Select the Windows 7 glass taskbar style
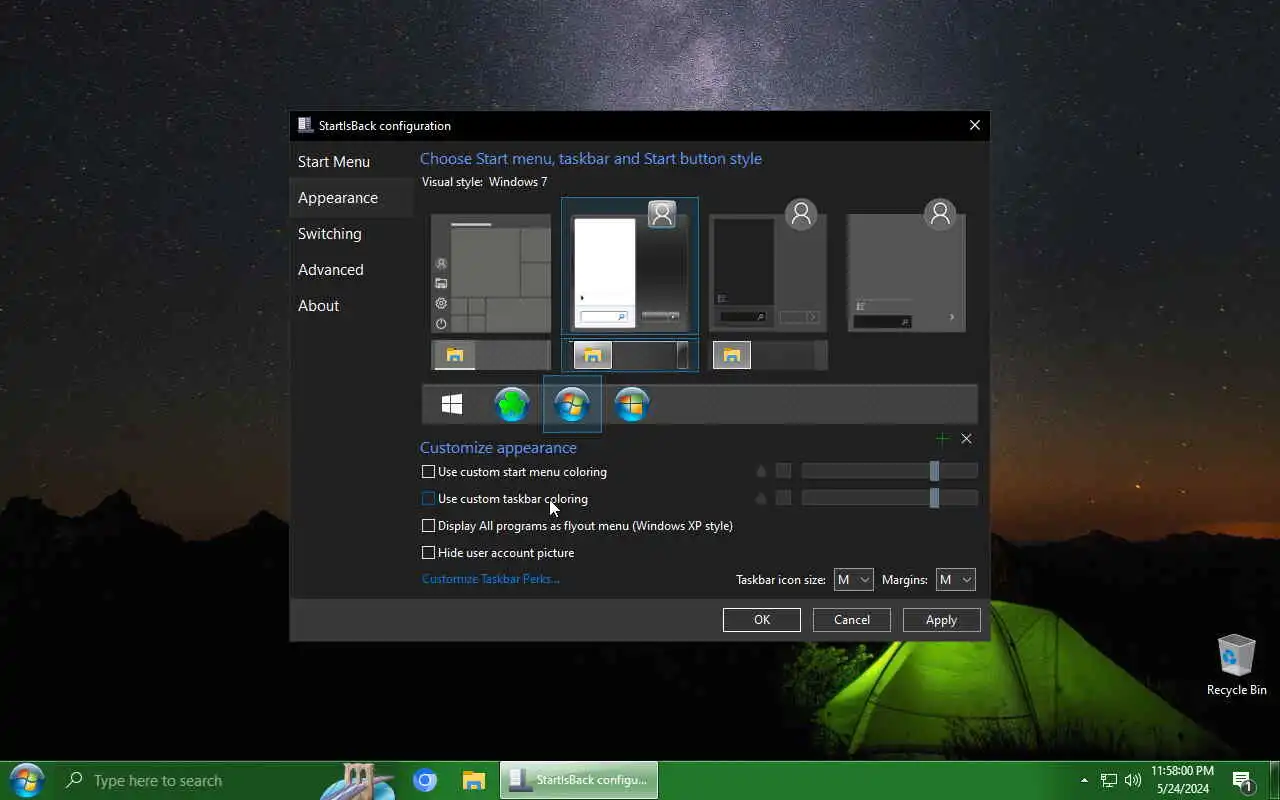 pyautogui.click(x=630, y=355)
